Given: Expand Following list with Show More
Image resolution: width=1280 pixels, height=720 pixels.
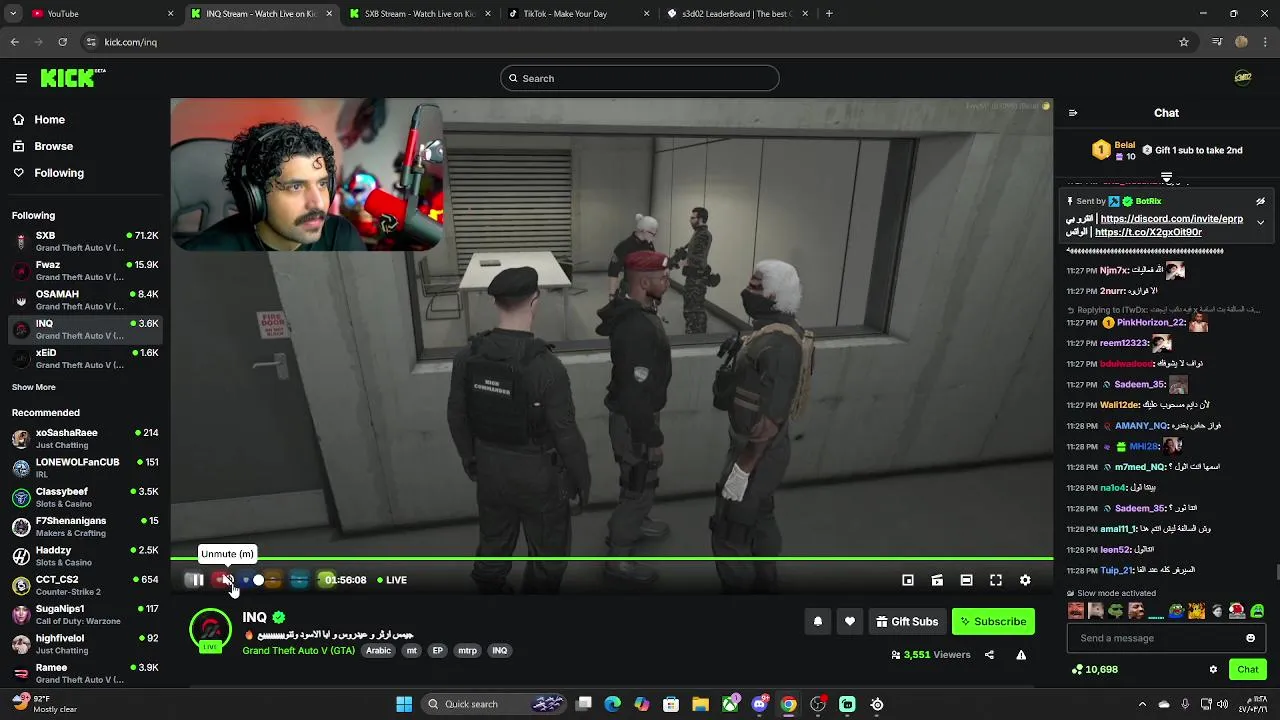Looking at the screenshot, I should tap(34, 387).
